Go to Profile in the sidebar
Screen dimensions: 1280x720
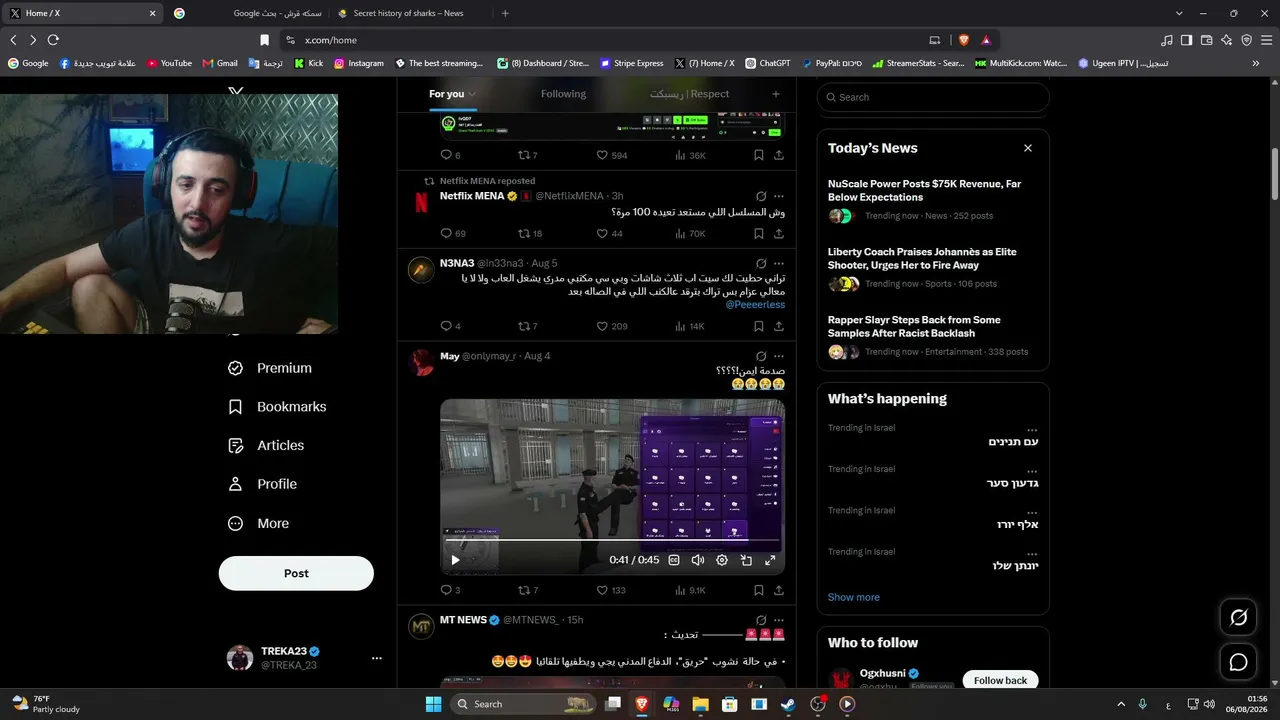[x=263, y=484]
